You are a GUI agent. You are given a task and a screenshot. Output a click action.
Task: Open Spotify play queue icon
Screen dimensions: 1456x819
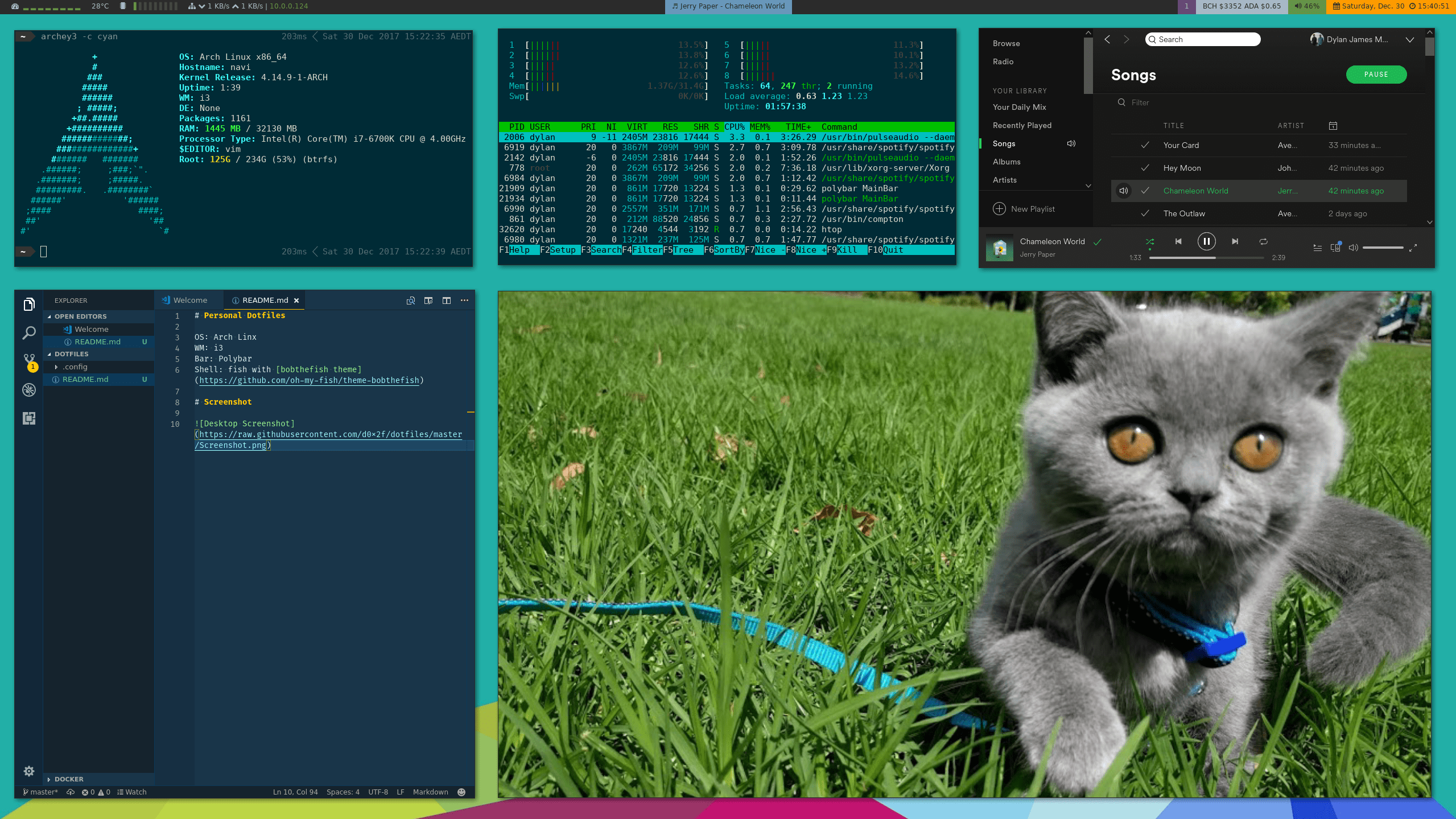pos(1317,248)
